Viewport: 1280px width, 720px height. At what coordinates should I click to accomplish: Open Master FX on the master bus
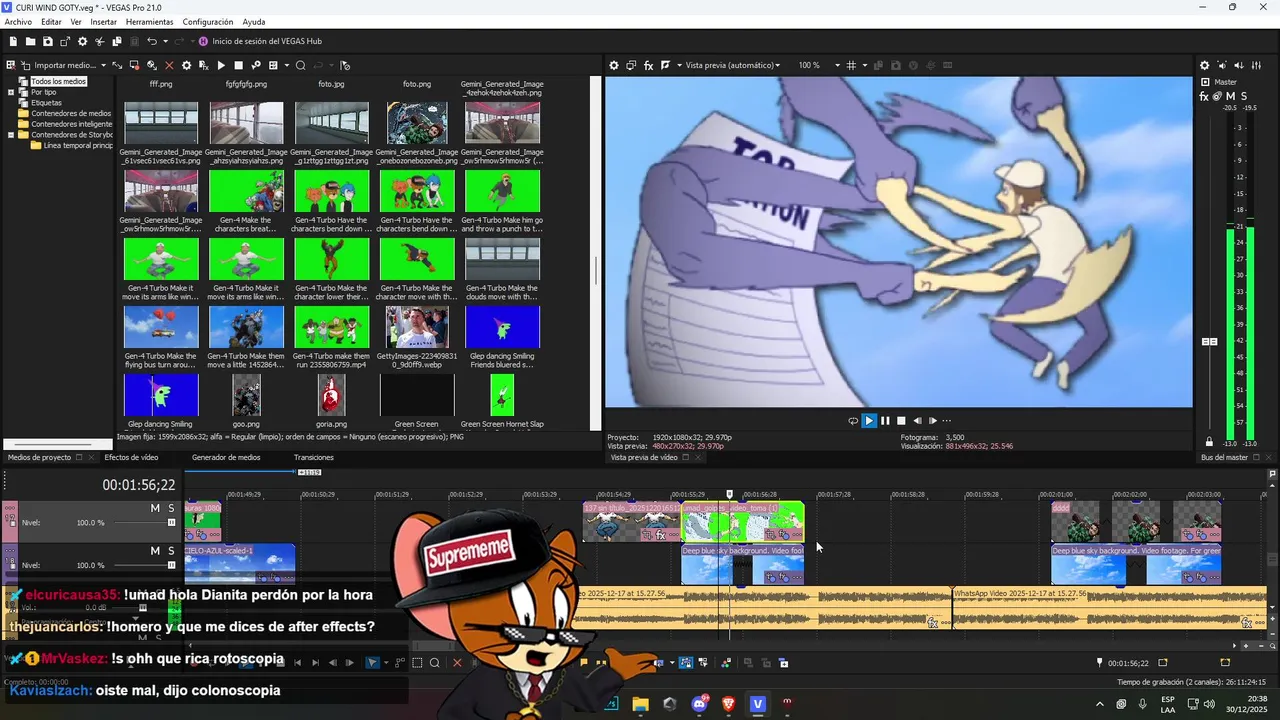[1204, 96]
